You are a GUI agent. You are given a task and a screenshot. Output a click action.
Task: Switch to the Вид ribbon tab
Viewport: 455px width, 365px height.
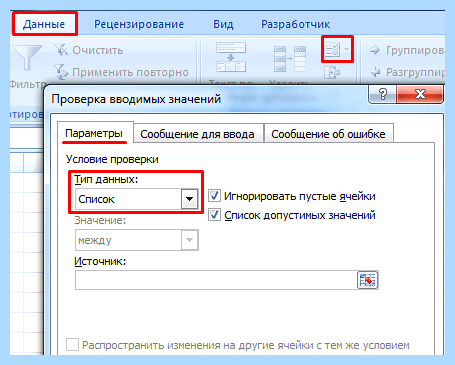point(223,24)
